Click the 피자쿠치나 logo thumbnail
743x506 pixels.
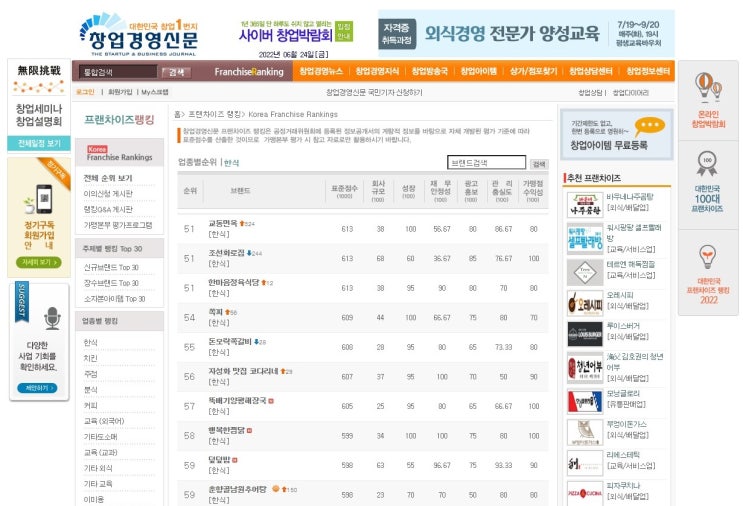point(585,494)
